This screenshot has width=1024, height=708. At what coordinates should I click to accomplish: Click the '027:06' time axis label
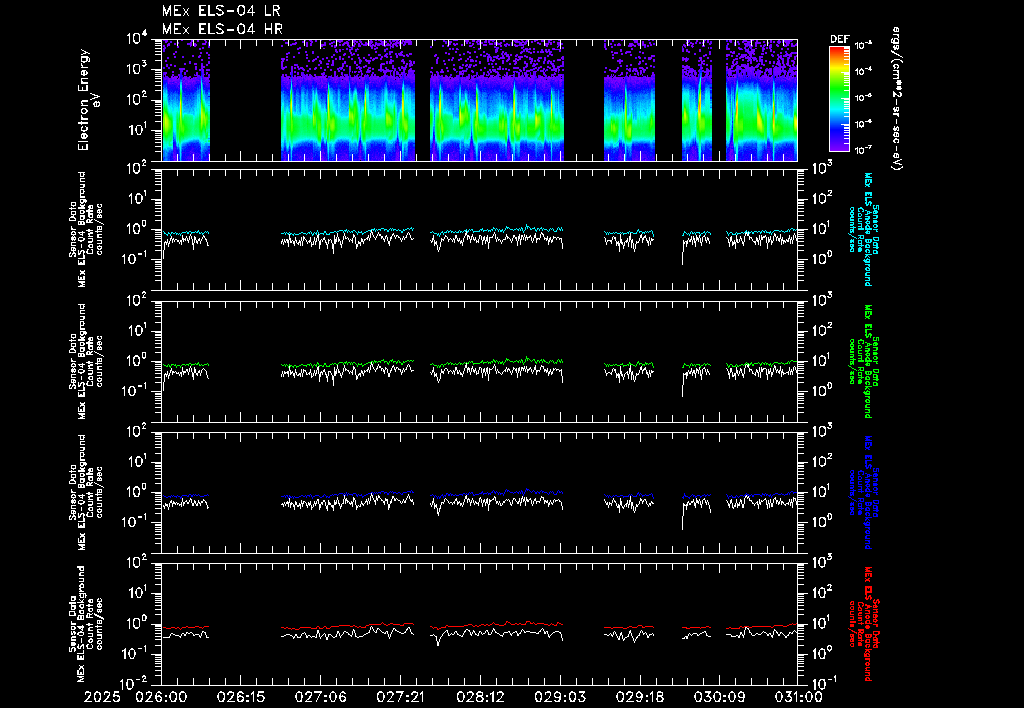click(321, 697)
